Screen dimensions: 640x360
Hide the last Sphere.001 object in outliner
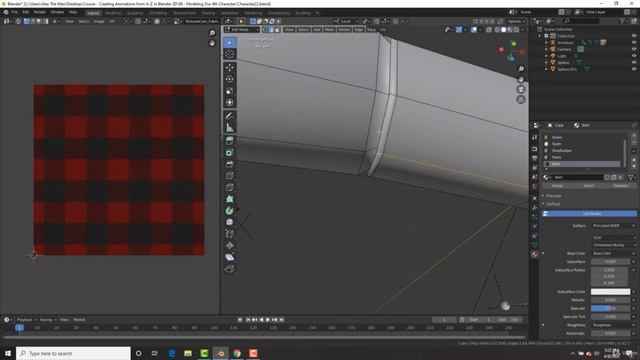click(634, 69)
